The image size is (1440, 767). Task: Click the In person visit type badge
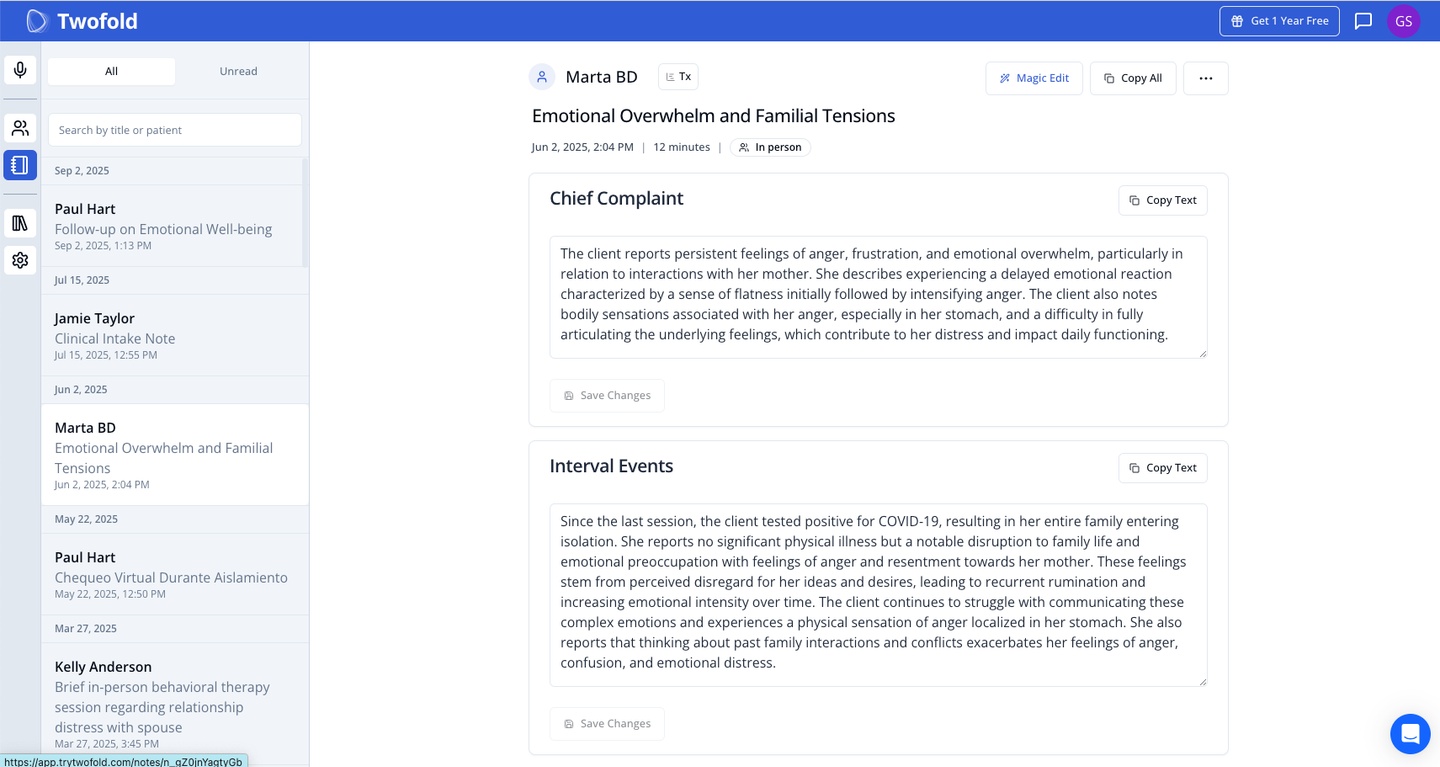click(x=770, y=147)
